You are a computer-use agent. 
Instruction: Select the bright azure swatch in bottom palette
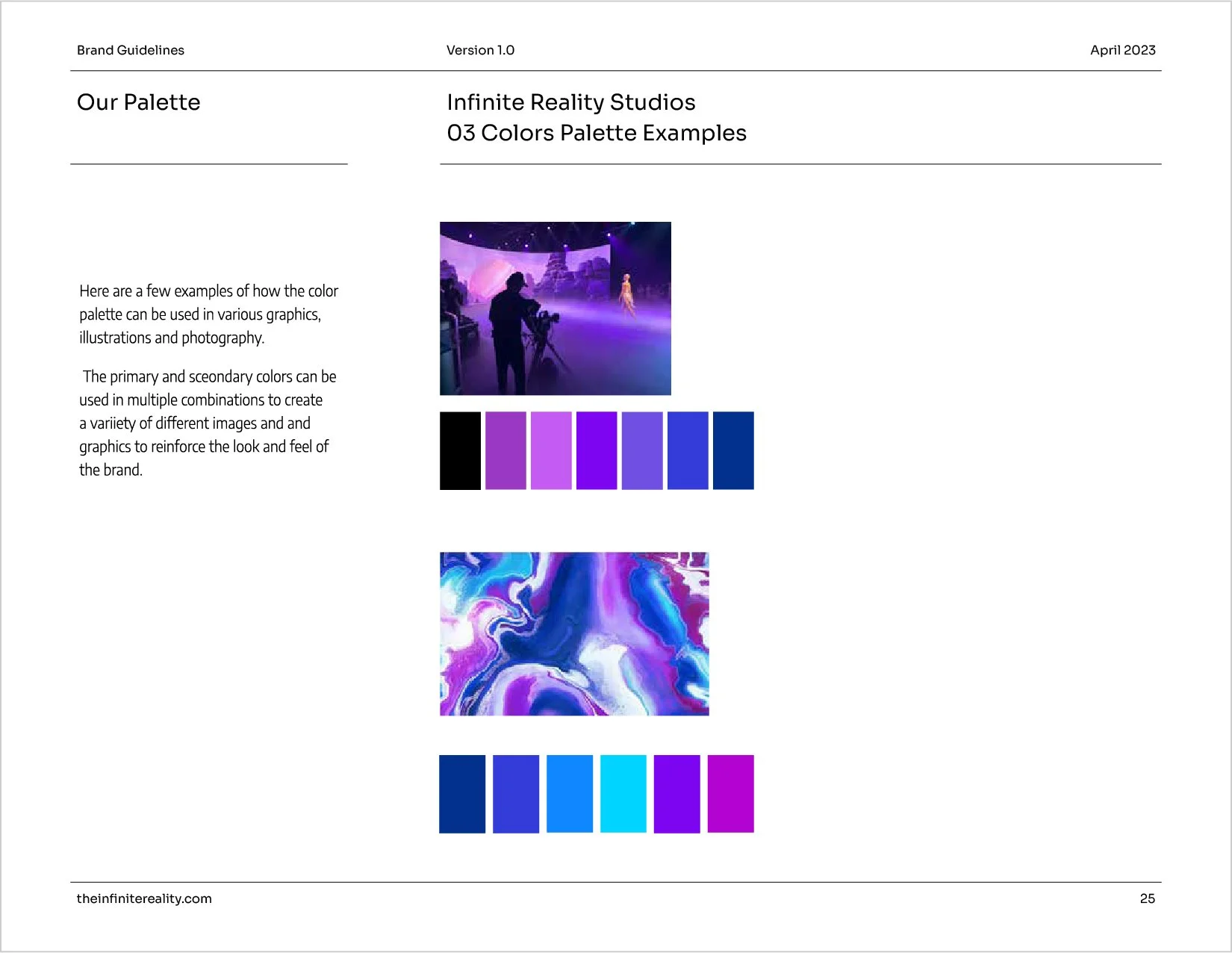tap(570, 793)
